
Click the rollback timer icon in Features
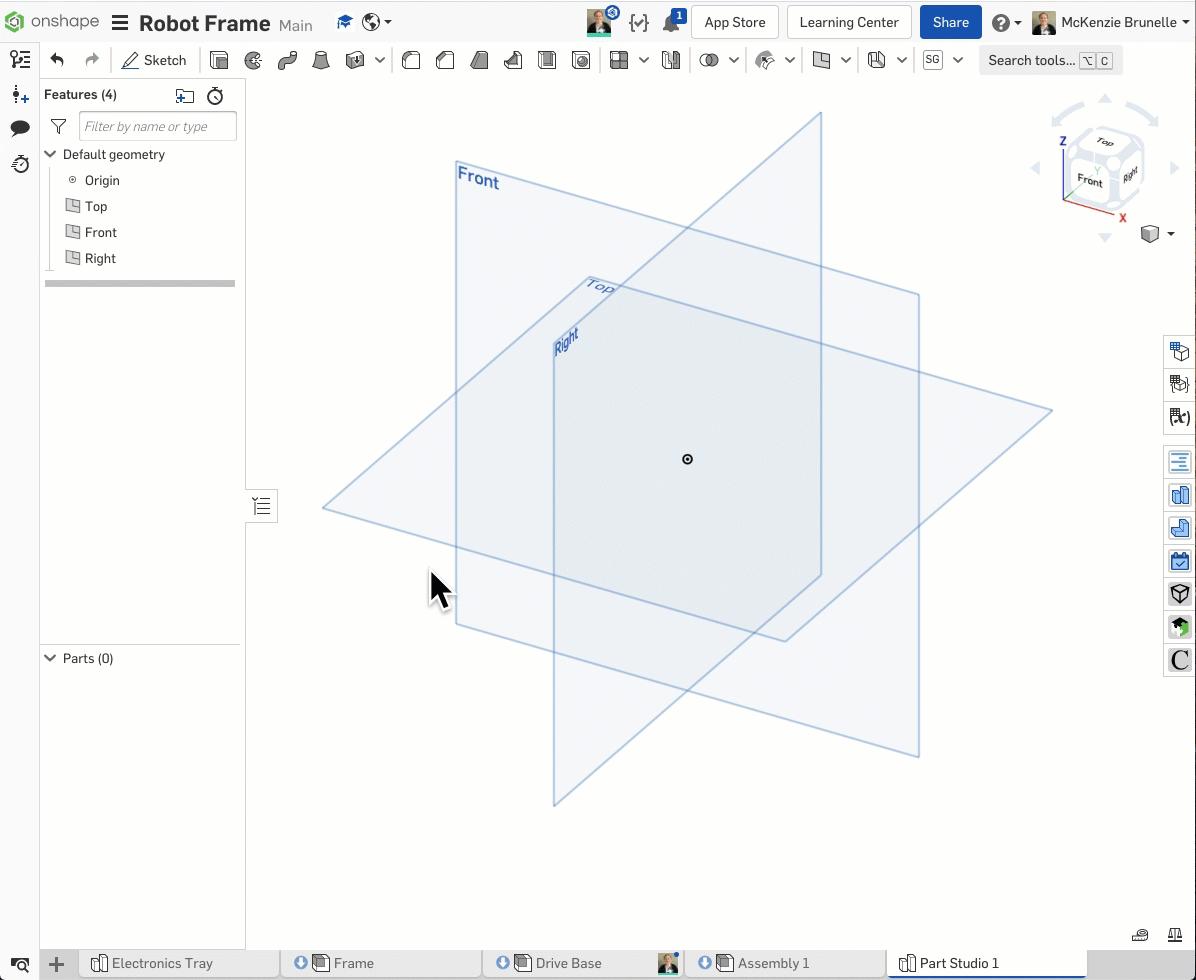(x=215, y=96)
